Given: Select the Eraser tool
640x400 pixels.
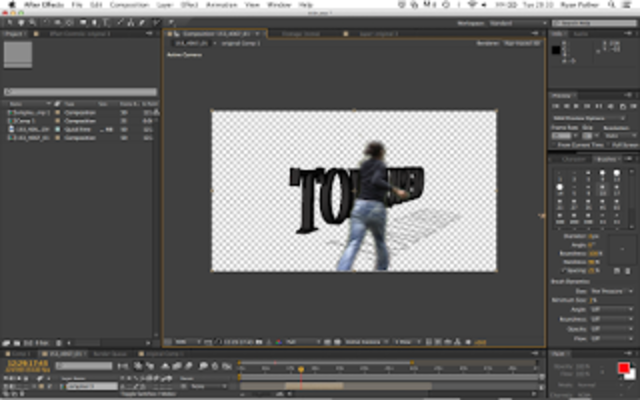Looking at the screenshot, I should tap(142, 23).
